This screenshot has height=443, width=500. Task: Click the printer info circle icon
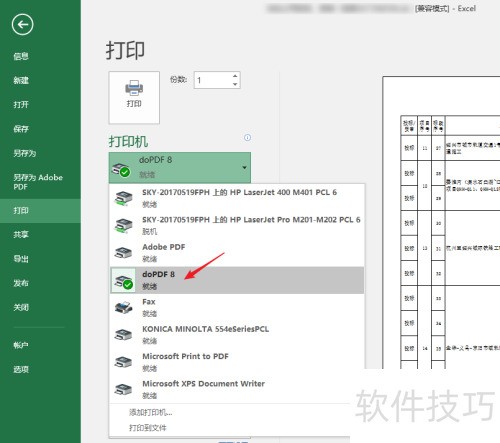[x=247, y=137]
